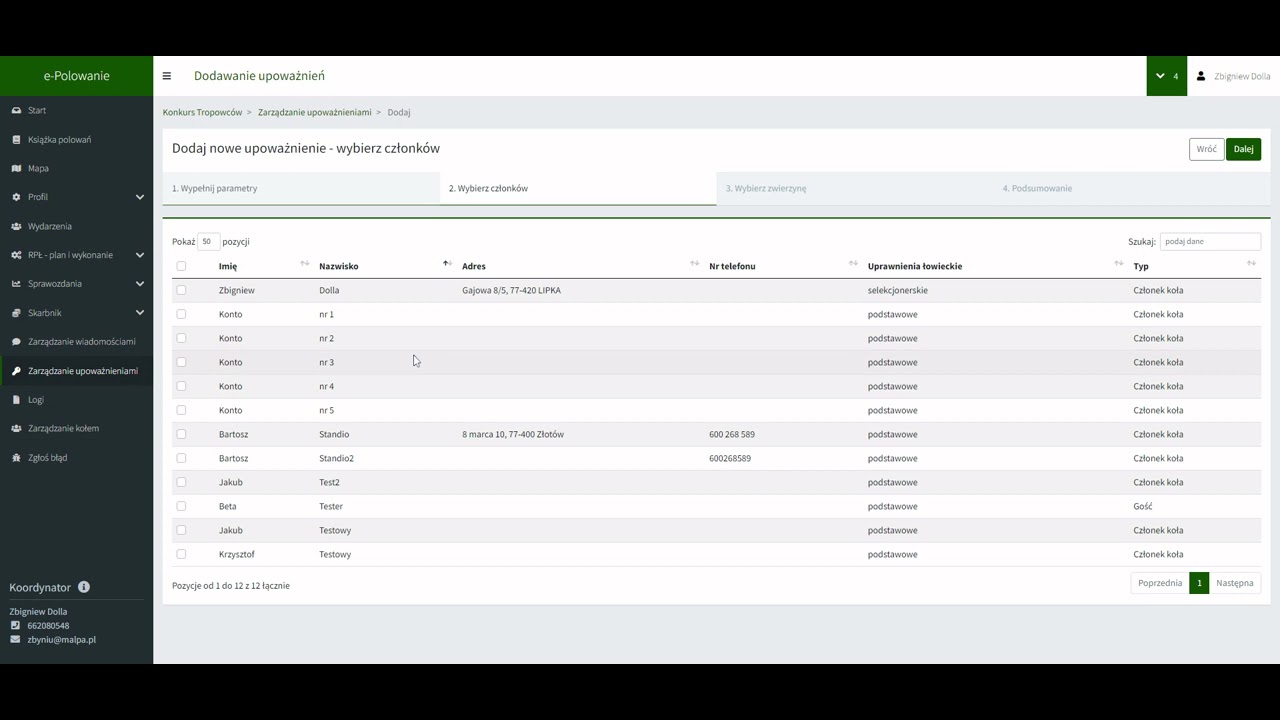Click the Wróć button

pos(1207,149)
